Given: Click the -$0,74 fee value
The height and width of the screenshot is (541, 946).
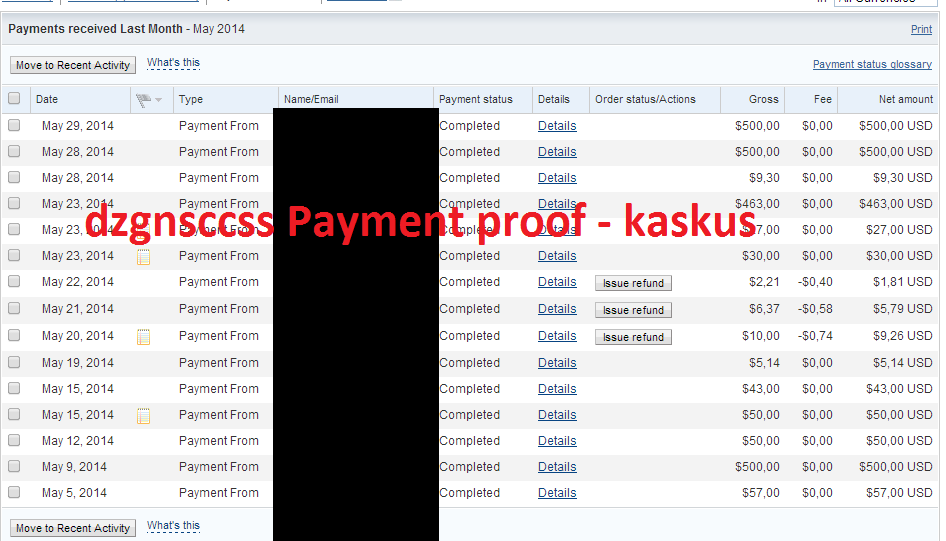Looking at the screenshot, I should (x=815, y=336).
